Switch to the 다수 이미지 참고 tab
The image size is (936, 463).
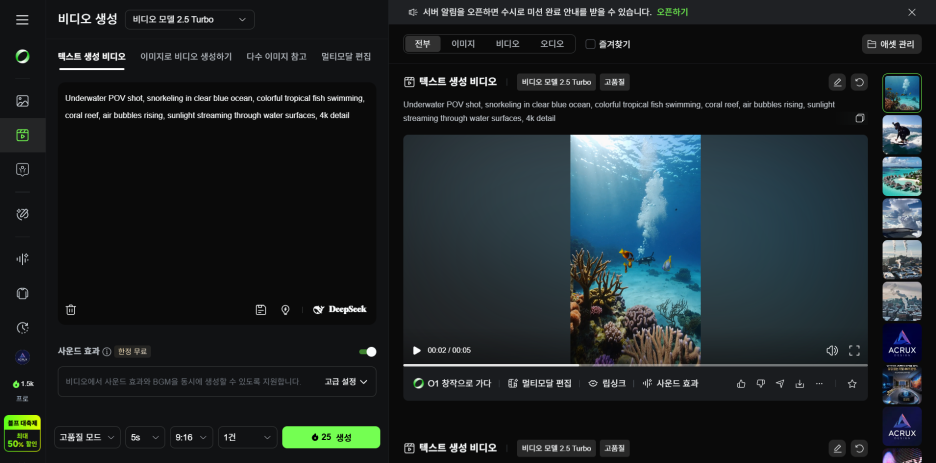coord(276,57)
